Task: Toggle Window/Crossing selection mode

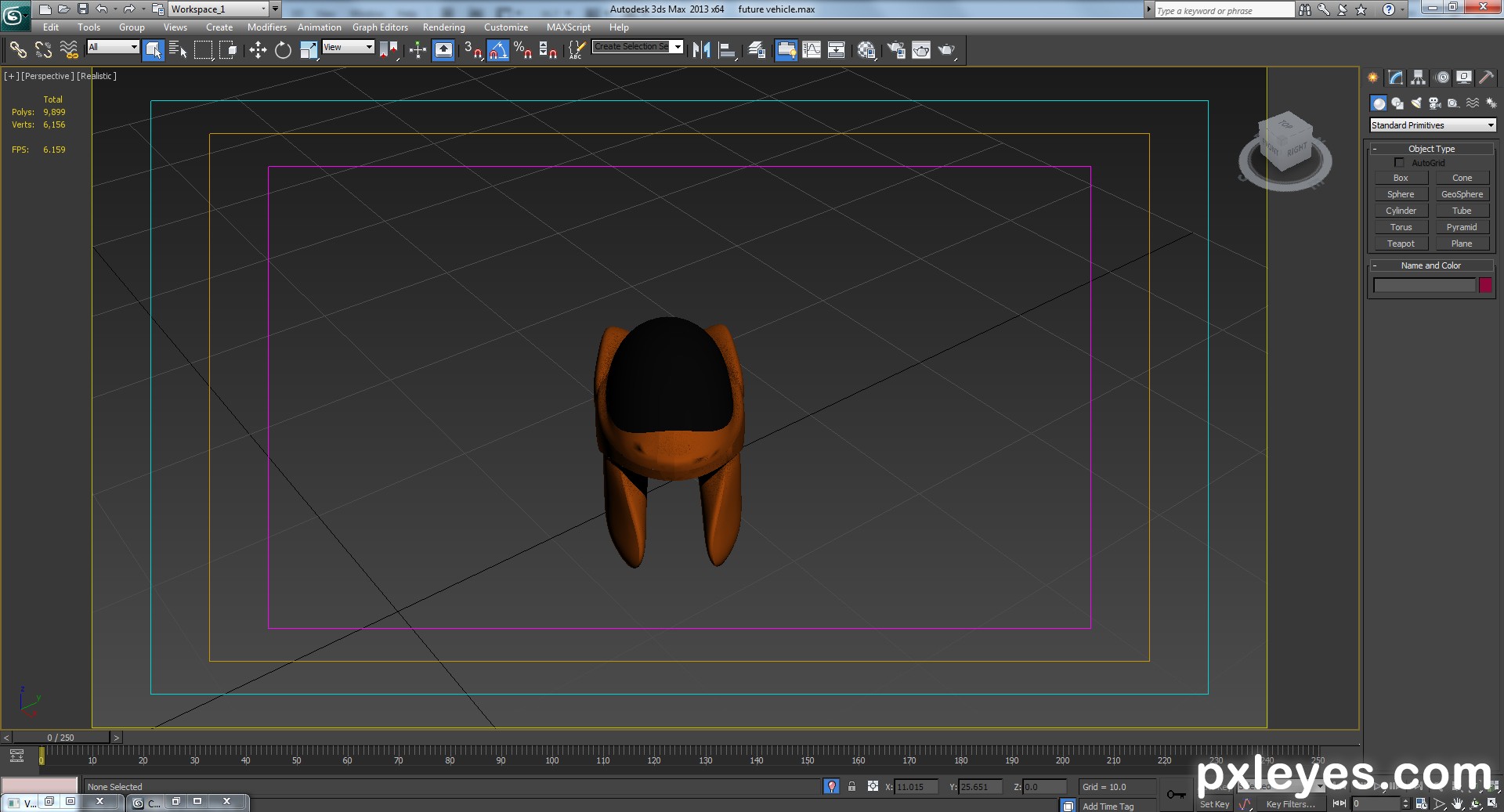Action: 229,50
